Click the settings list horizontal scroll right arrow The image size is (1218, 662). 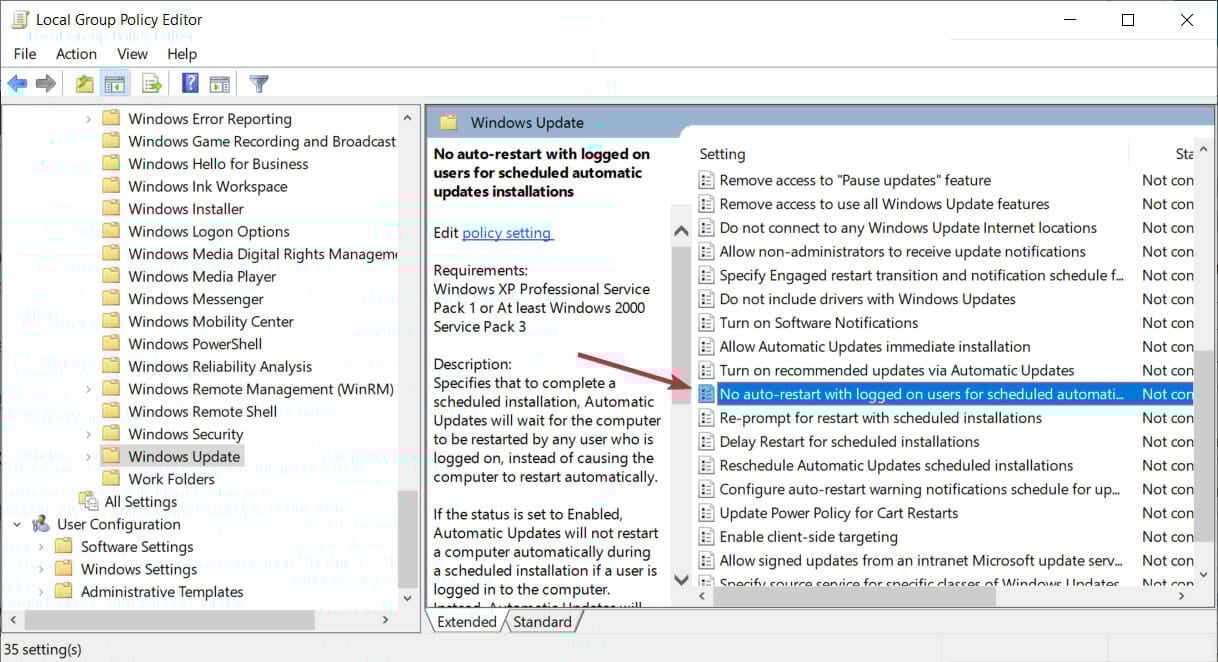point(1182,595)
